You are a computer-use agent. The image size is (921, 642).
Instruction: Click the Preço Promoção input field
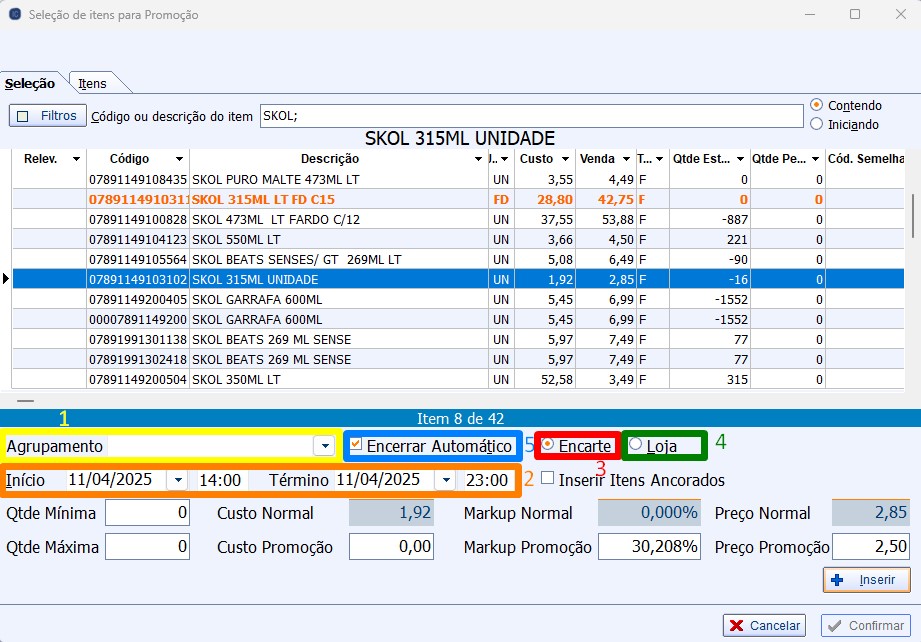[871, 547]
